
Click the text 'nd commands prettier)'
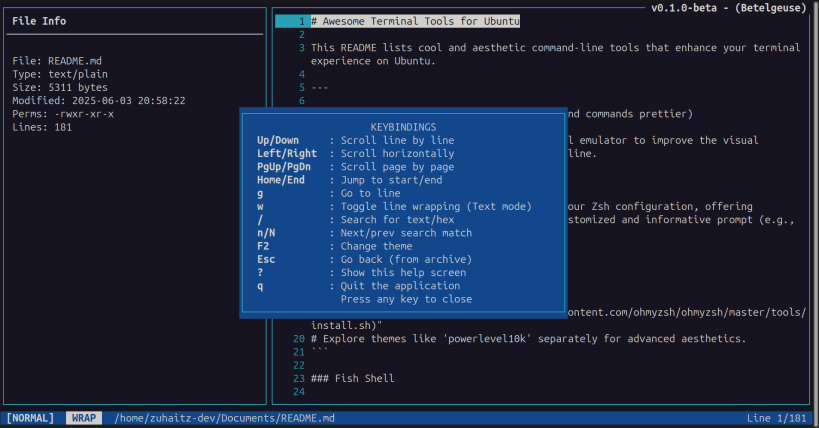coord(630,114)
